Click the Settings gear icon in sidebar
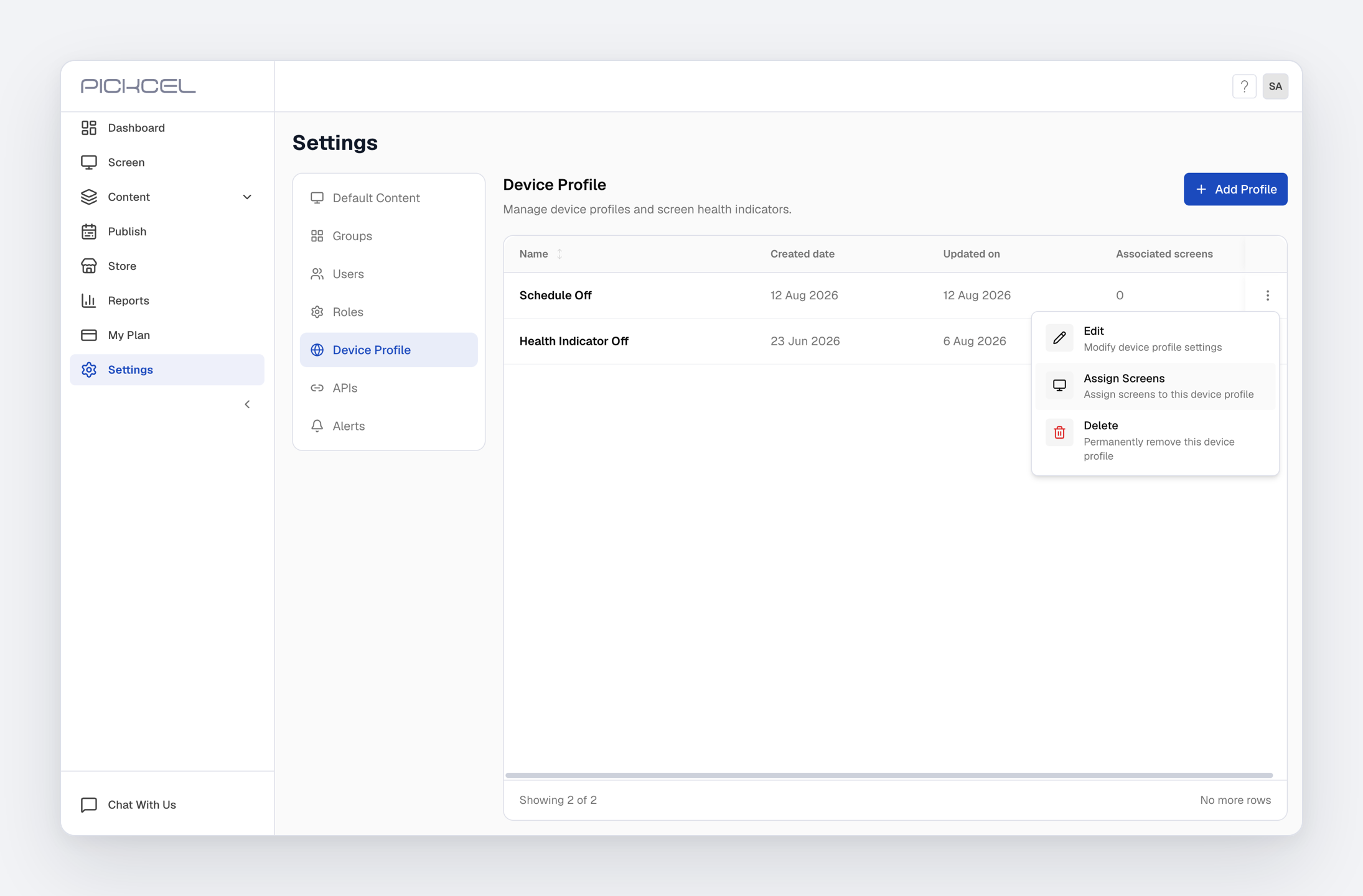 tap(89, 370)
